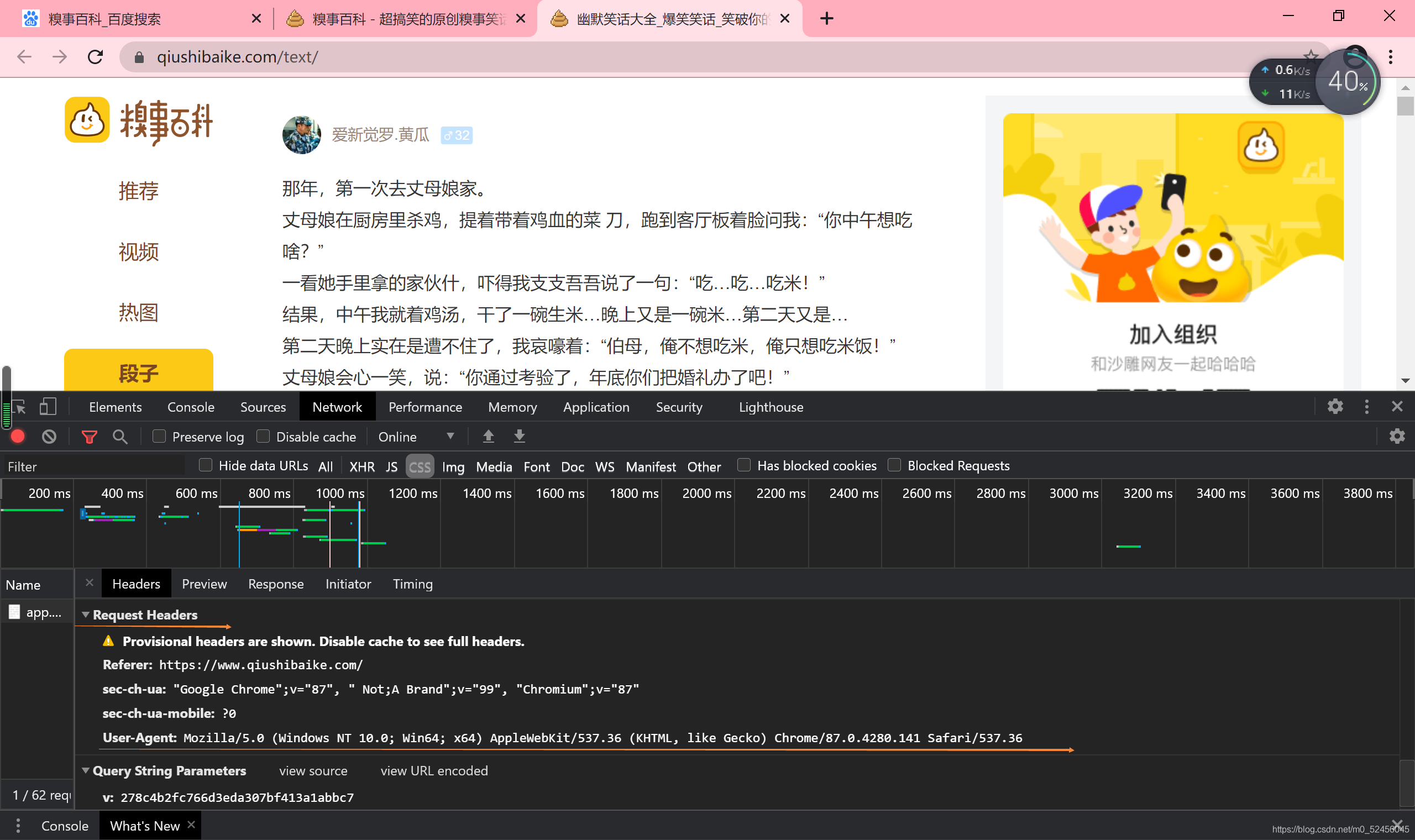The height and width of the screenshot is (840, 1415).
Task: Close the 糗事百科_百度搜索 tab
Action: point(256,19)
